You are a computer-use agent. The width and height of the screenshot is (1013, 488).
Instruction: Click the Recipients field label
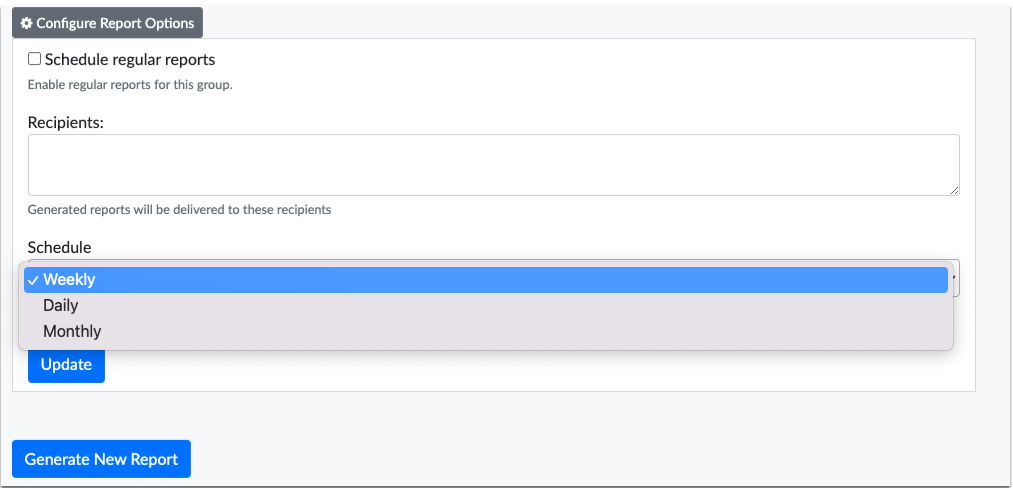pos(66,122)
